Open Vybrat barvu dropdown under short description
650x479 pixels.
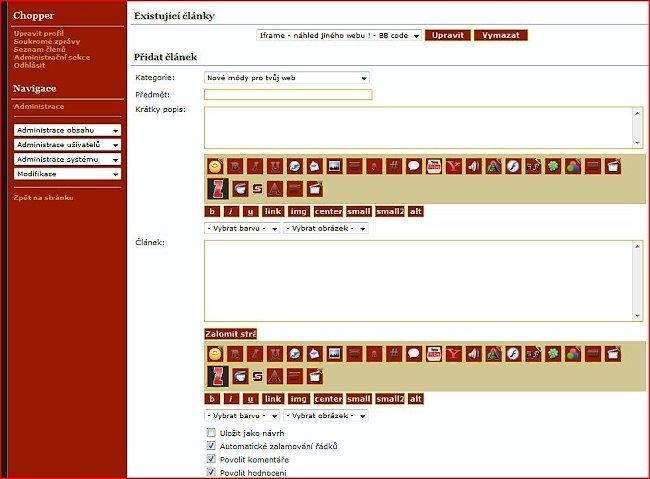pos(242,228)
